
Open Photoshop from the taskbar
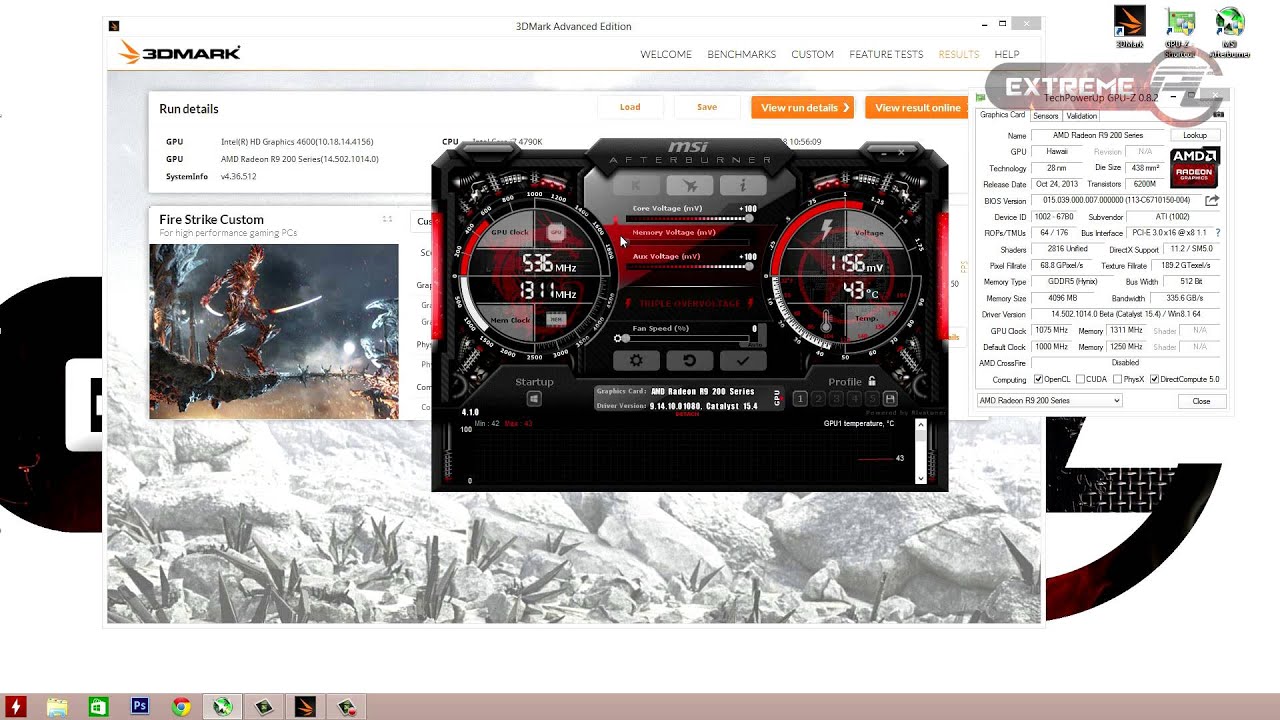139,707
